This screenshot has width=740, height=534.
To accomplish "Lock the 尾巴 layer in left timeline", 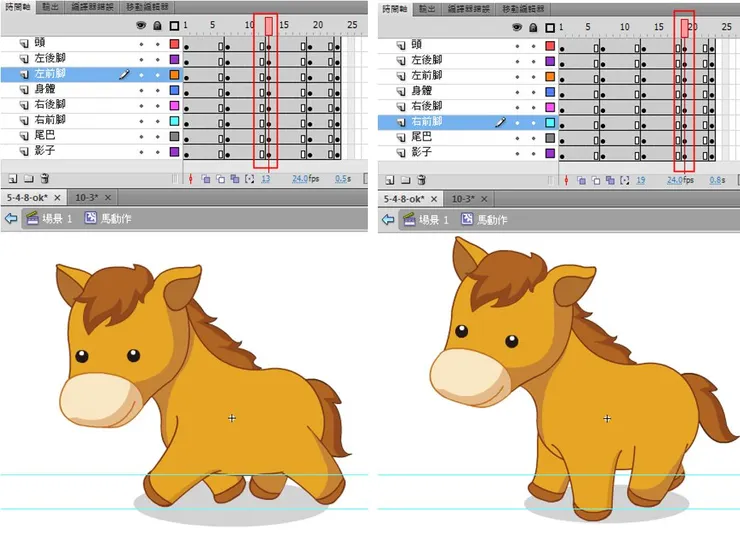I will [x=158, y=137].
